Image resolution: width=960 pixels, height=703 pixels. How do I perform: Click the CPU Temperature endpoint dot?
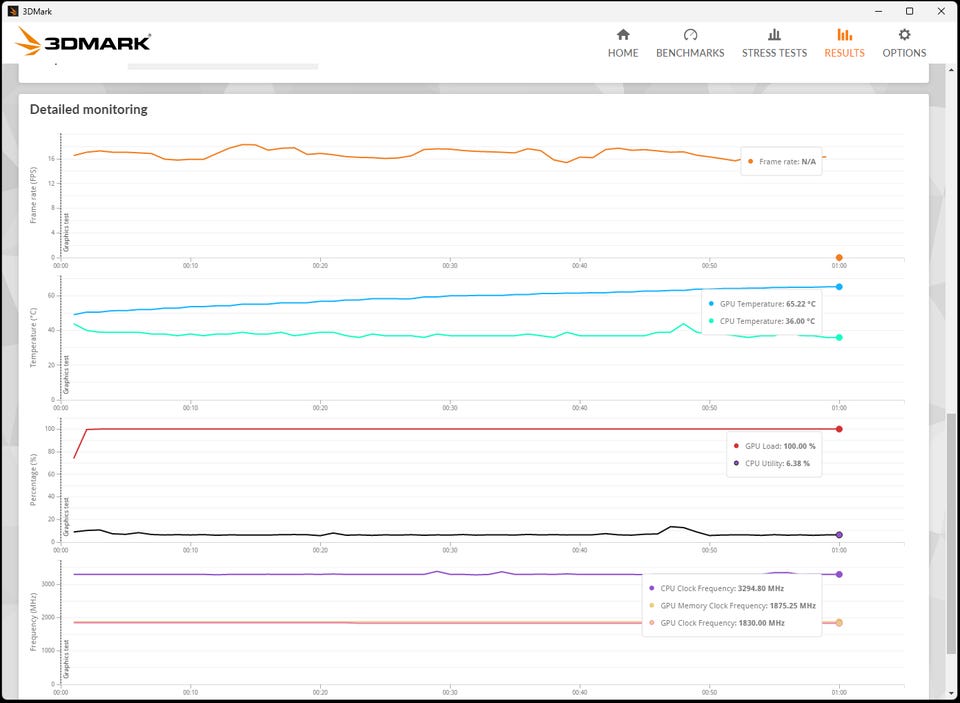[839, 337]
